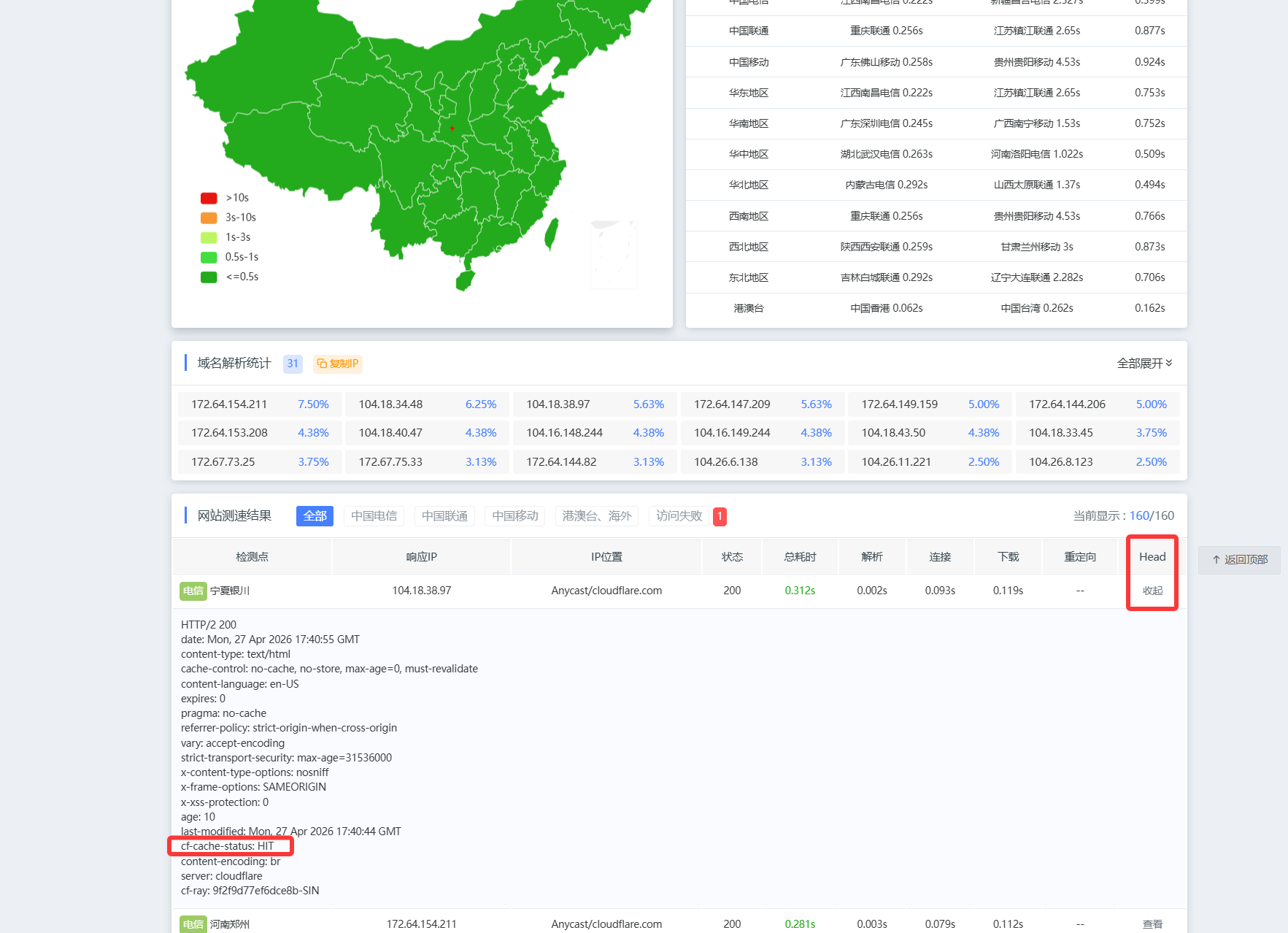Toggle the orange 3s-10s legend swatch

209,218
